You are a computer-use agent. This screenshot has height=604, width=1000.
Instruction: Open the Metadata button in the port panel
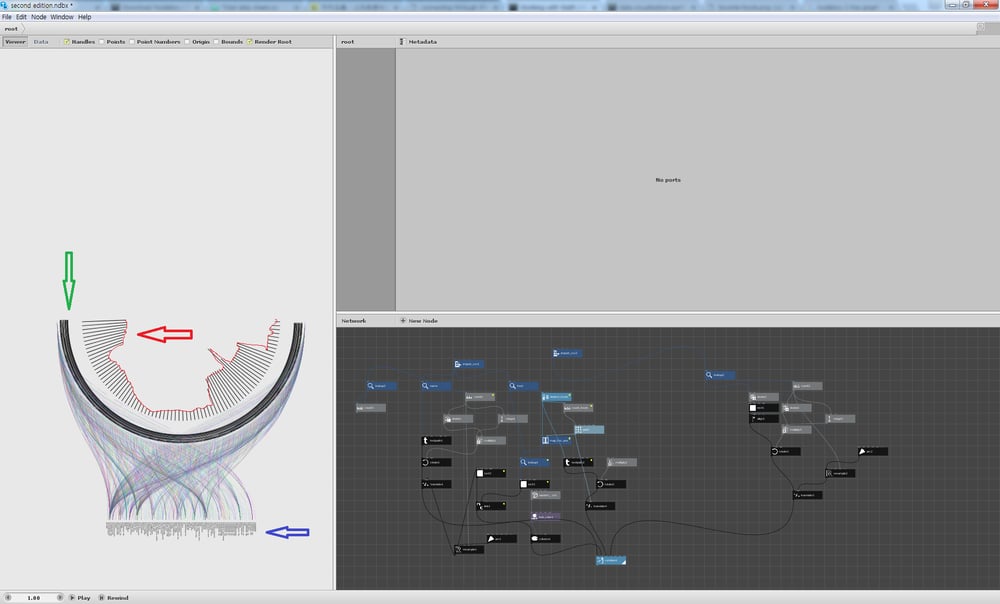(418, 42)
